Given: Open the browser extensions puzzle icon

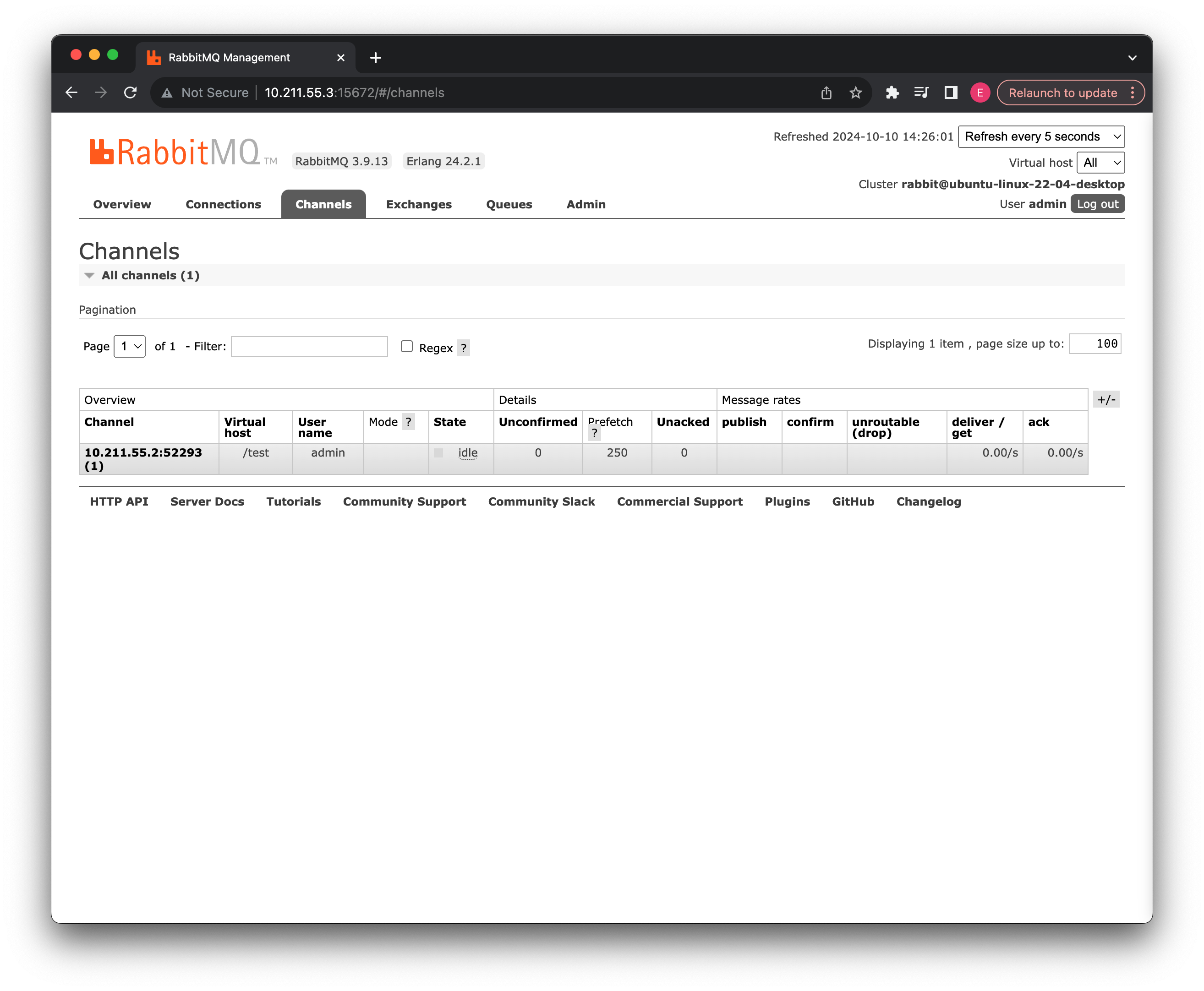Looking at the screenshot, I should click(892, 93).
